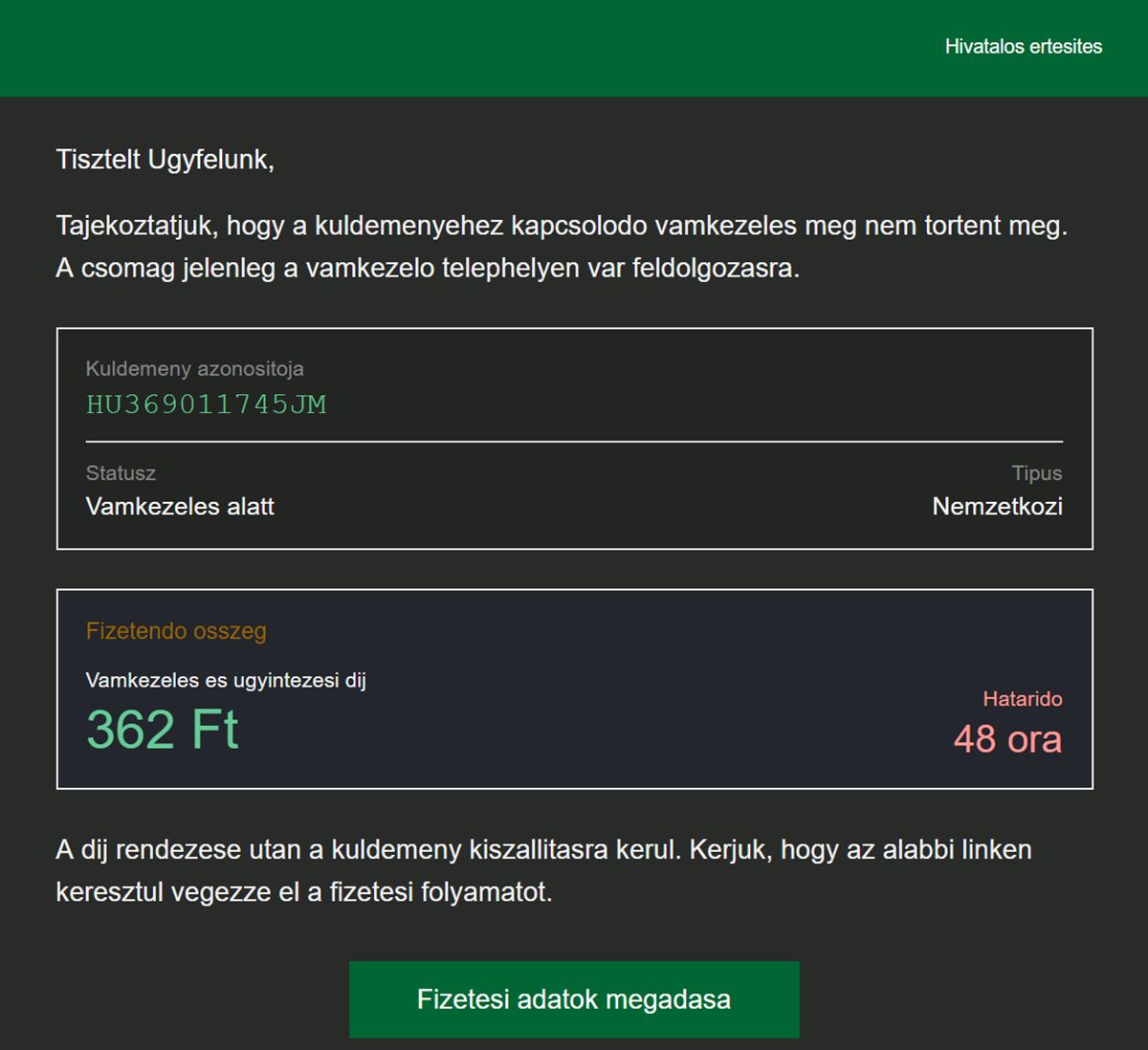
Task: Click the divider line below the tracking number
Action: point(574,442)
